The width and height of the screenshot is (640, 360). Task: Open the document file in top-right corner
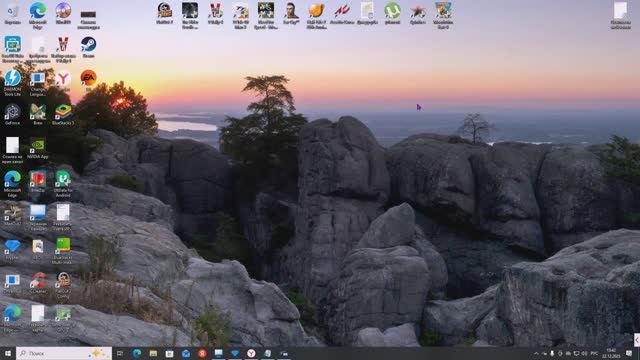click(x=621, y=16)
